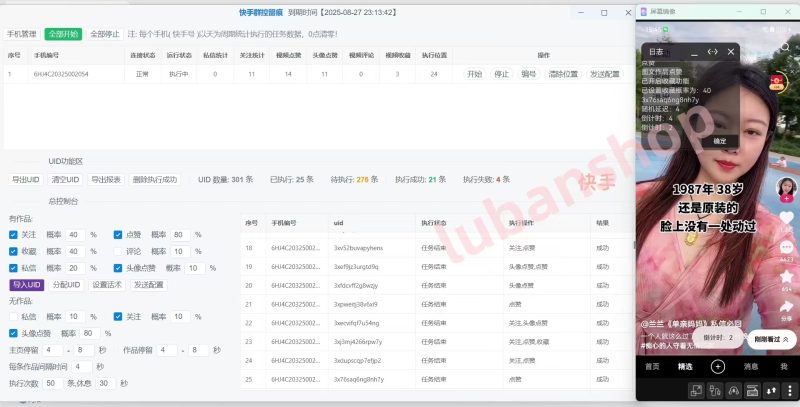
Task: Click the 私信 probability field showing 20
Action: click(x=75, y=268)
